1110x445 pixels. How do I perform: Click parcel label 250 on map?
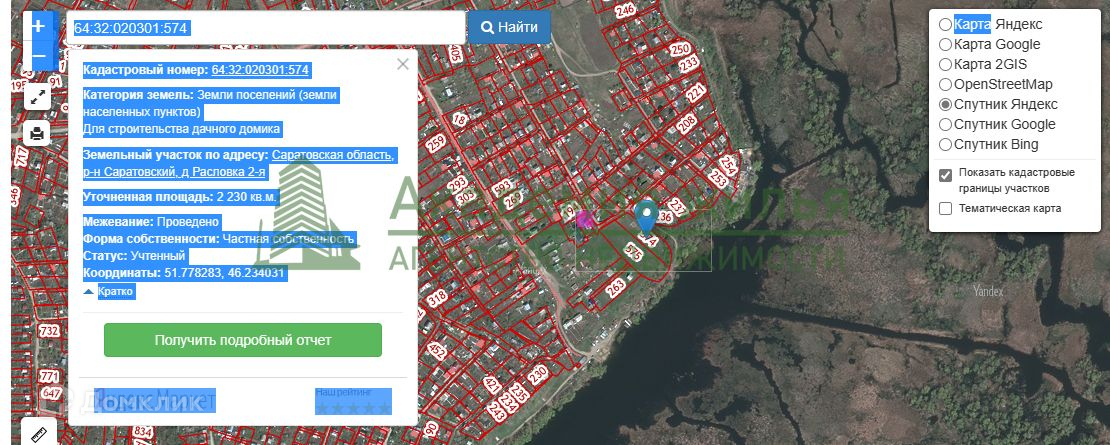point(680,50)
